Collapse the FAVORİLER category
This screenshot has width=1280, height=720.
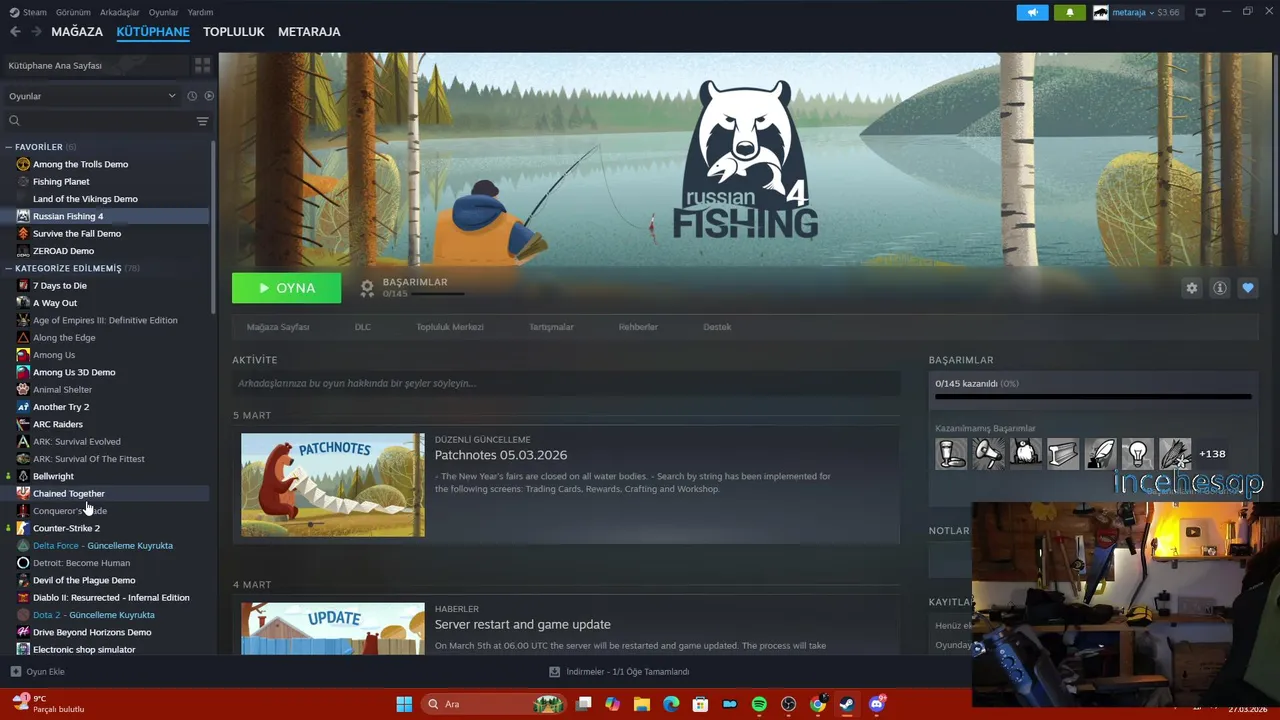click(9, 147)
